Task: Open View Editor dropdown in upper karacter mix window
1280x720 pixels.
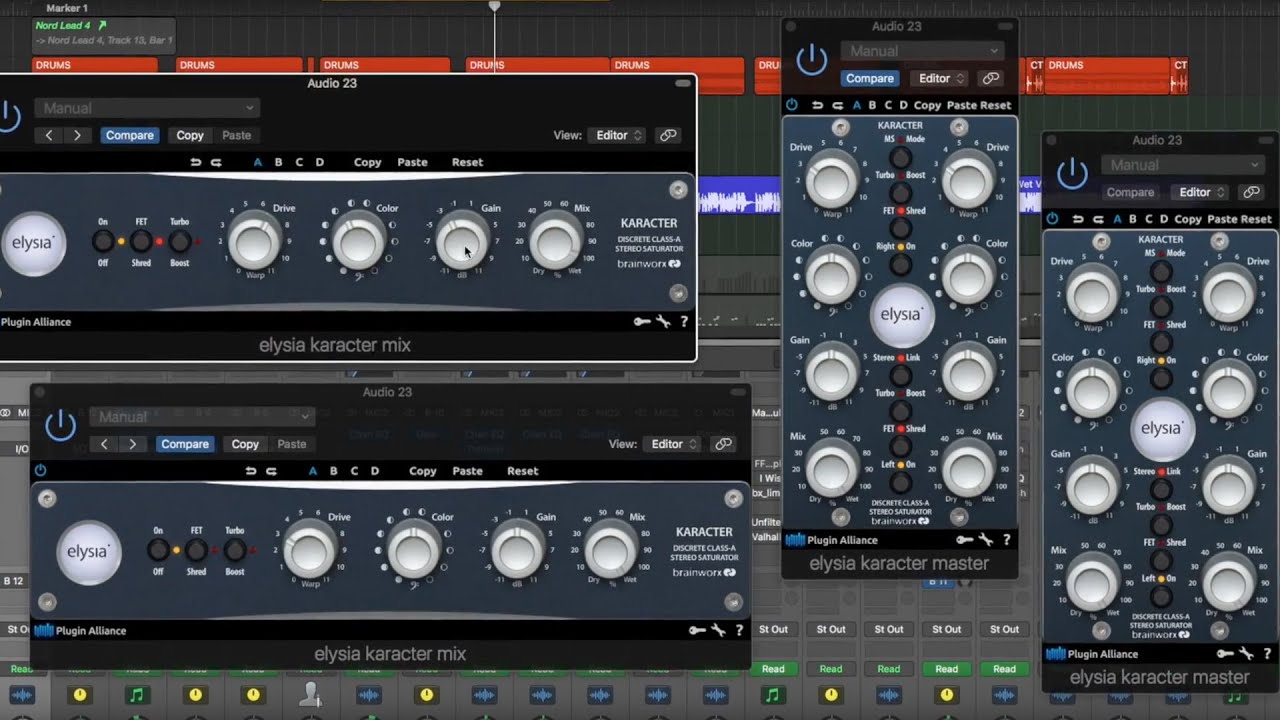Action: 620,135
